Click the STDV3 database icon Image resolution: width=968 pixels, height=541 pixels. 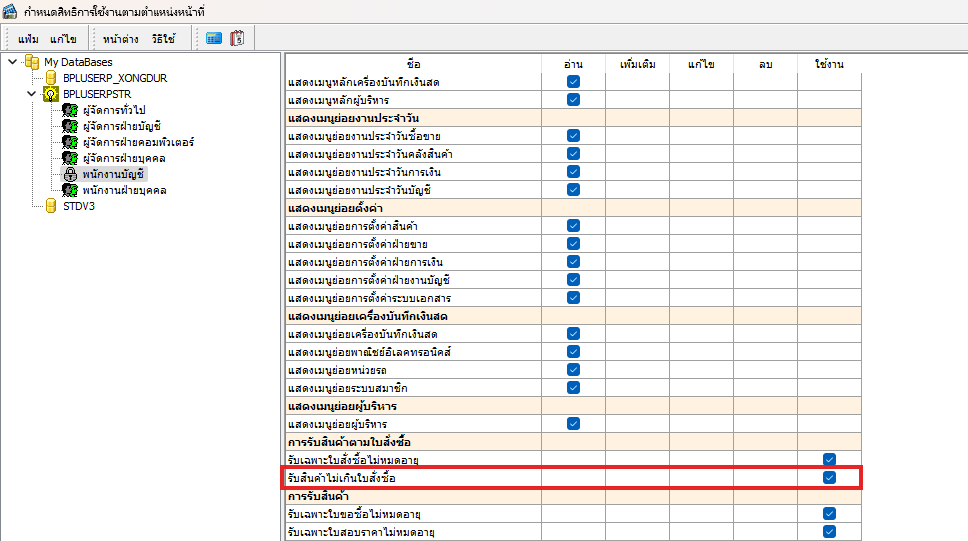pos(51,206)
